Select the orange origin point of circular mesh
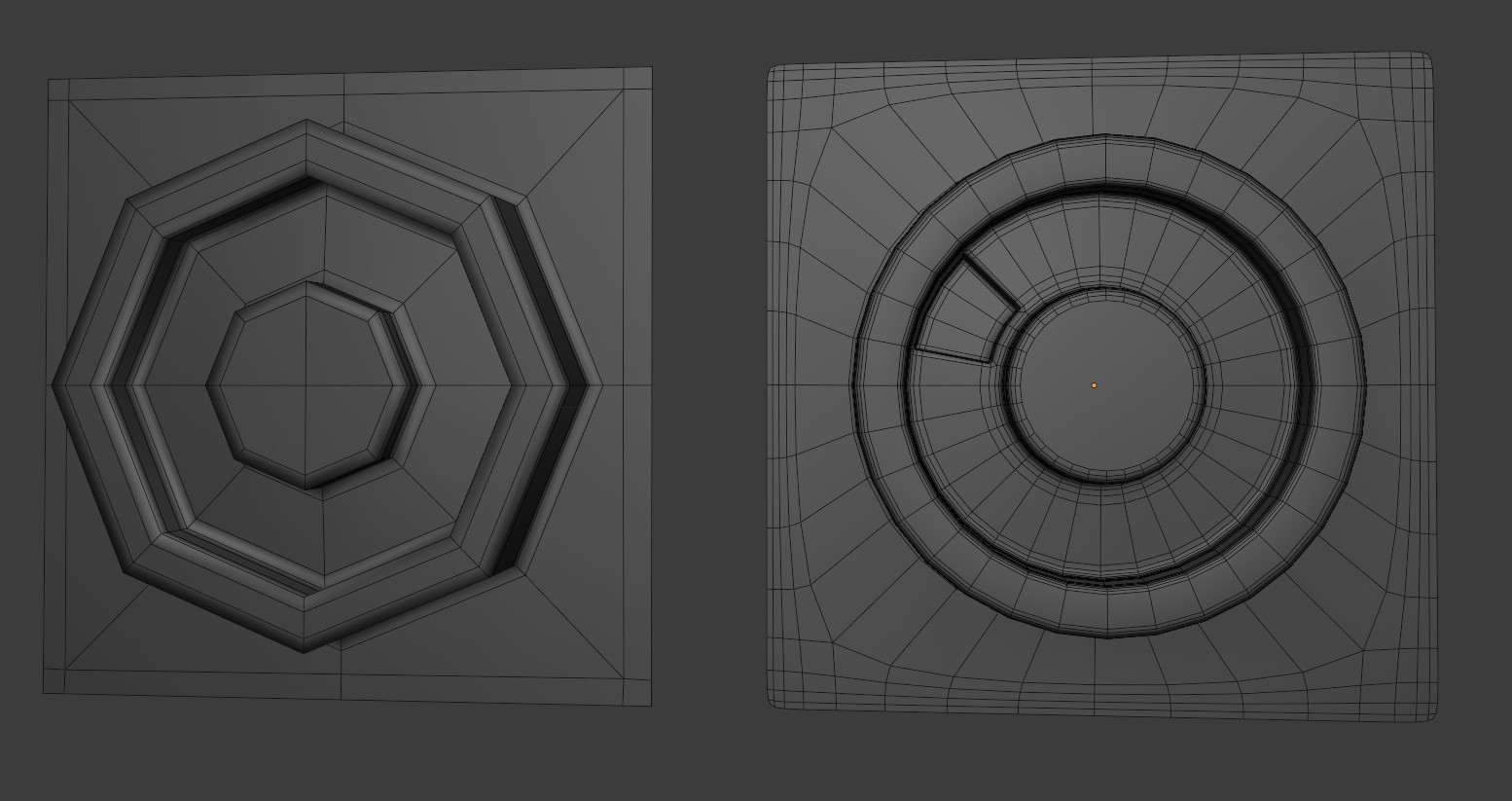The width and height of the screenshot is (1512, 801). [1094, 385]
